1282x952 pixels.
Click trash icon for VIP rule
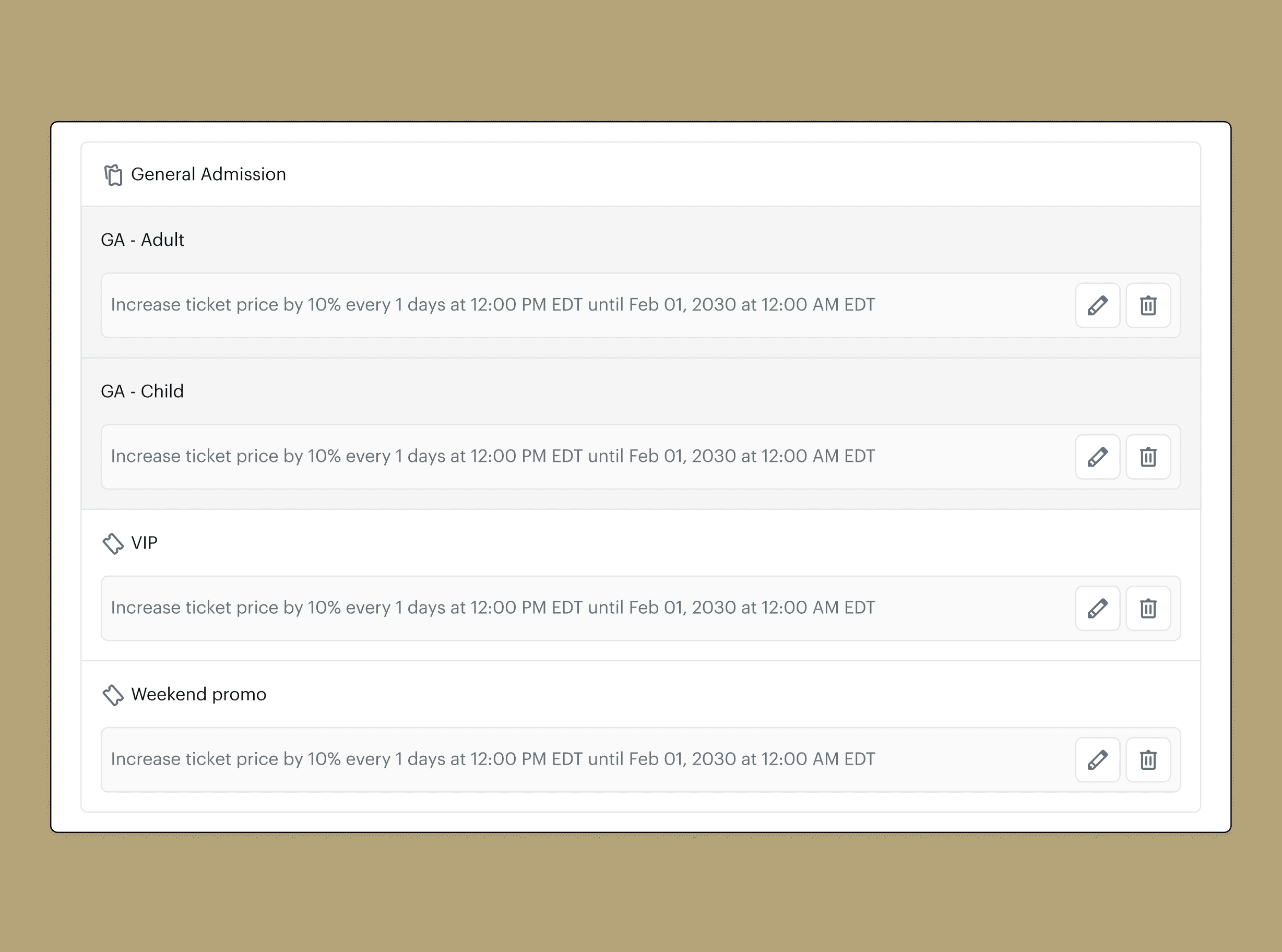[x=1148, y=609]
